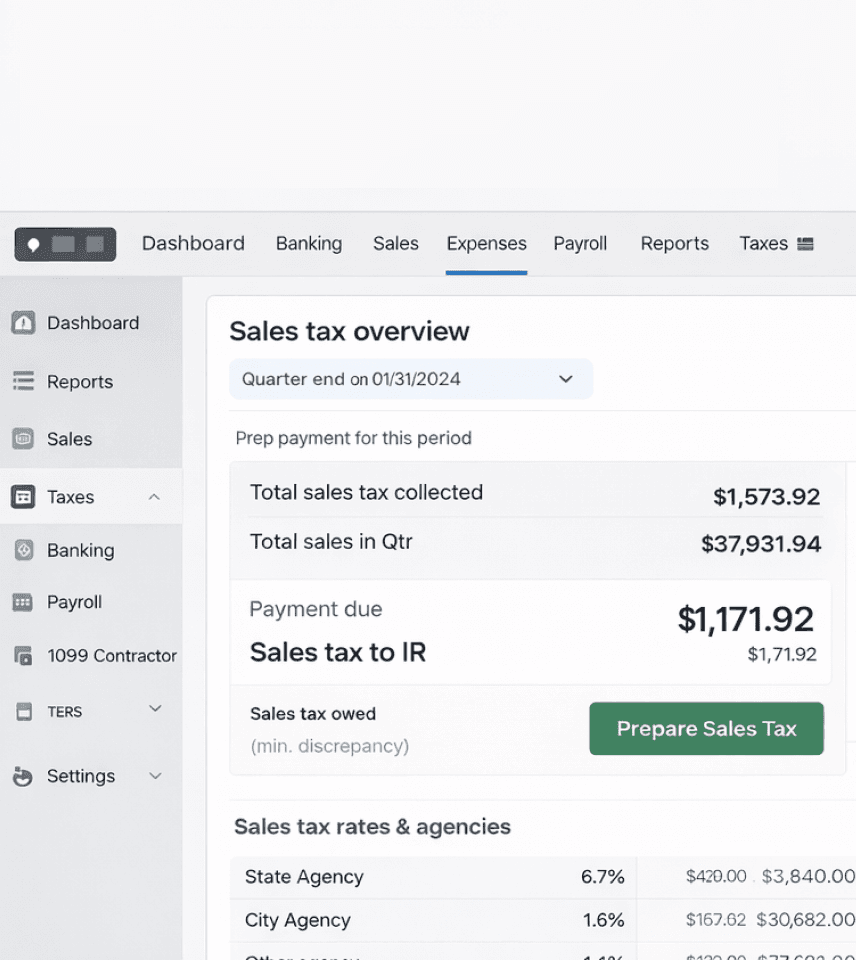856x960 pixels.
Task: Click the Taxes calendar icon in sidebar
Action: [23, 497]
